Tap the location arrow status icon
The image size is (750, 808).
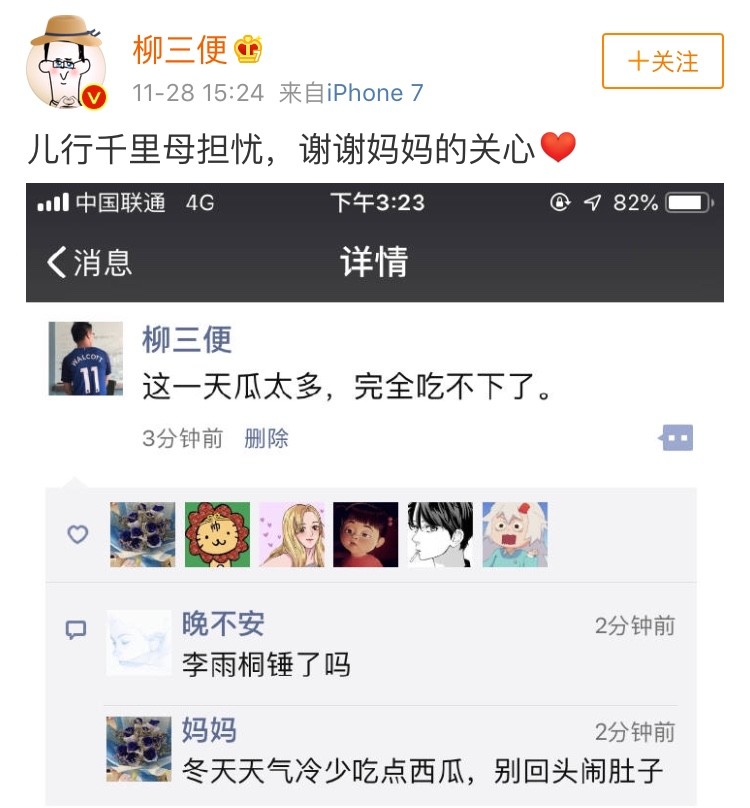coord(592,203)
